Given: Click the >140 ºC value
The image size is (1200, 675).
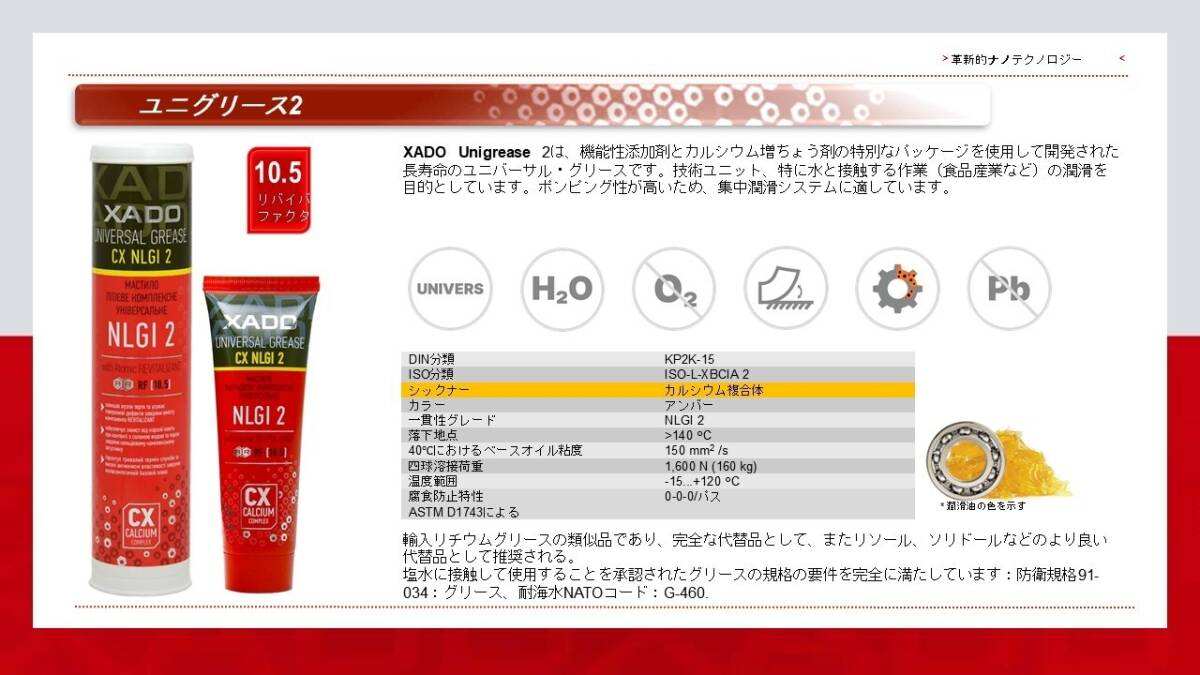Looking at the screenshot, I should point(688,435).
